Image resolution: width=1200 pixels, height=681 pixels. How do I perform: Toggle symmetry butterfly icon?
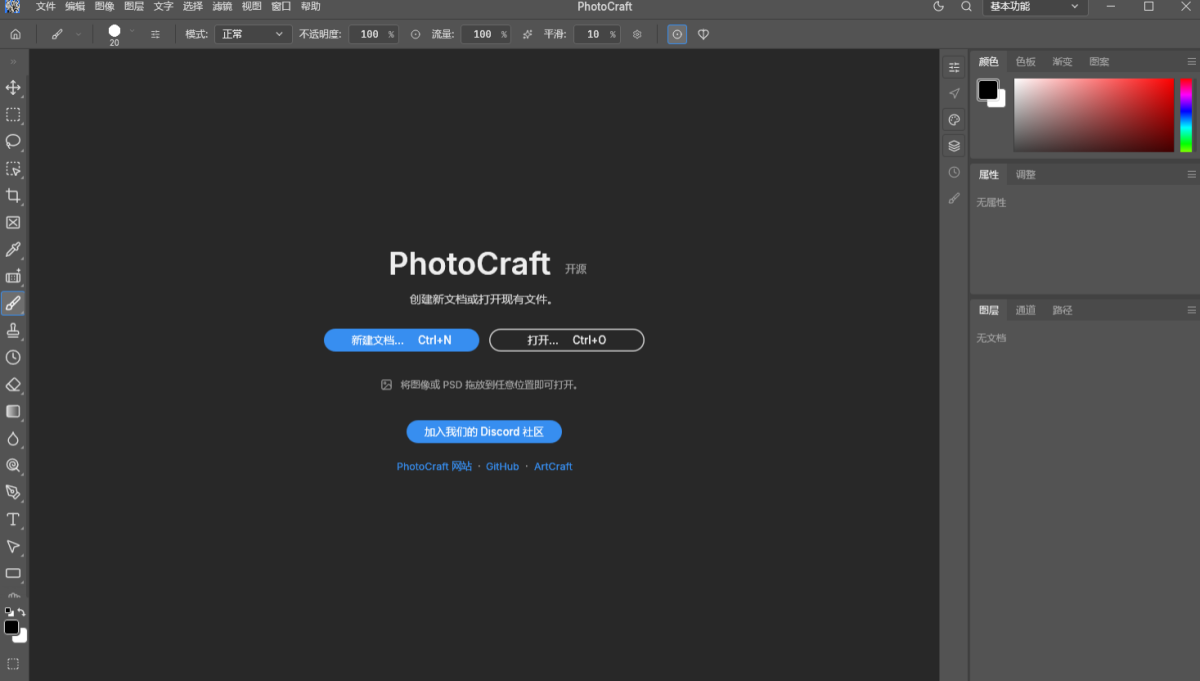tap(703, 34)
